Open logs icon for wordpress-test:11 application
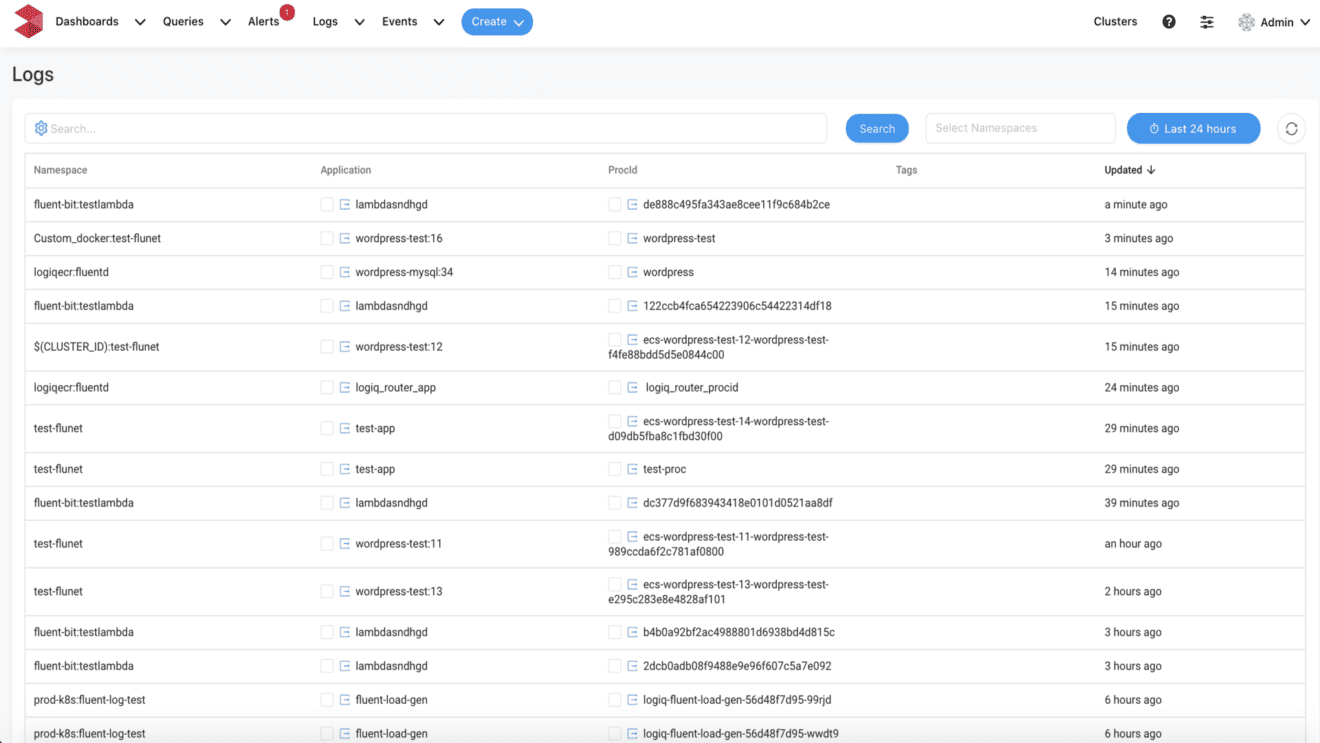This screenshot has width=1320, height=743. (345, 544)
